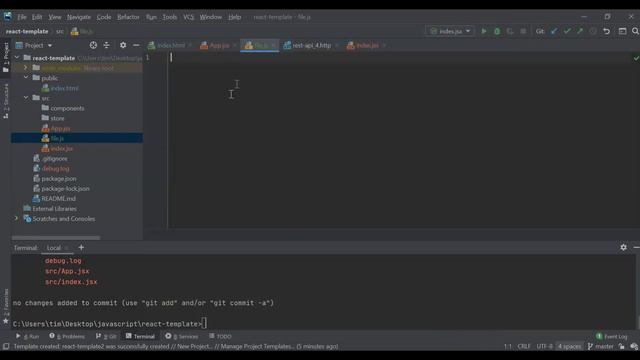
Task: Click the src breadcrumb in navigation bar
Action: [x=60, y=31]
